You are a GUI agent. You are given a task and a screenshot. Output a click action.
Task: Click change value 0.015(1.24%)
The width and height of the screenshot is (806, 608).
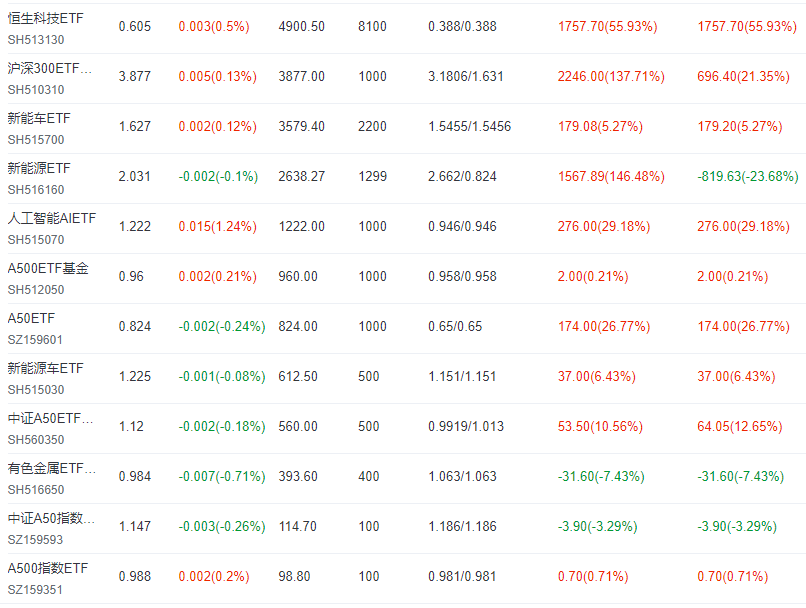[x=217, y=226]
